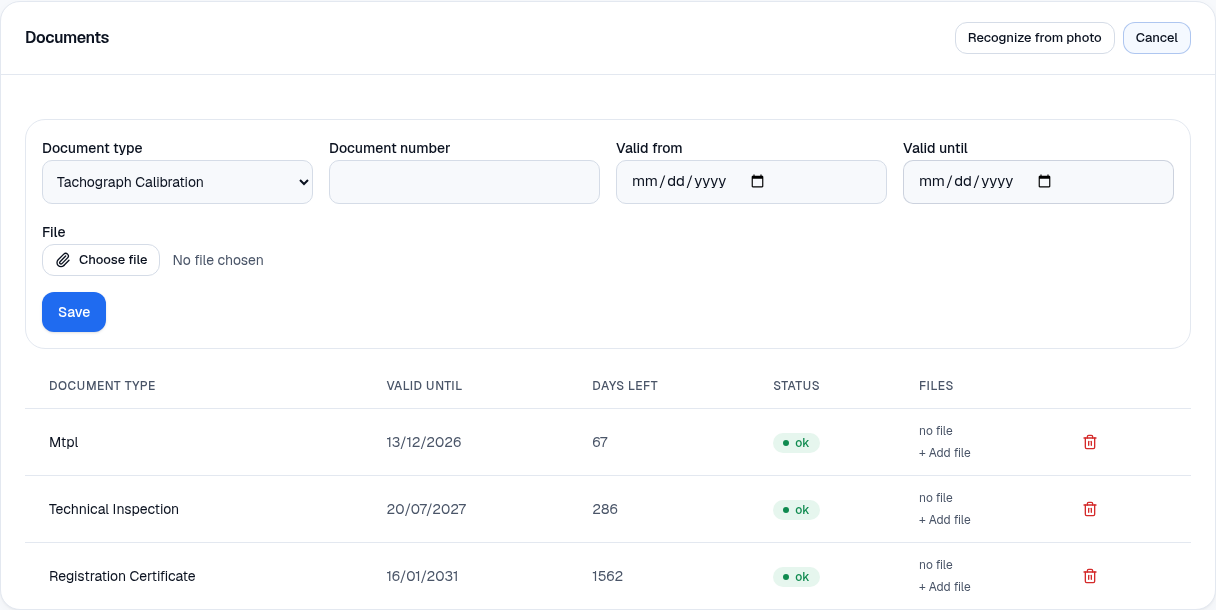Open calendar picker for Valid until
Viewport: 1216px width, 610px height.
1044,182
